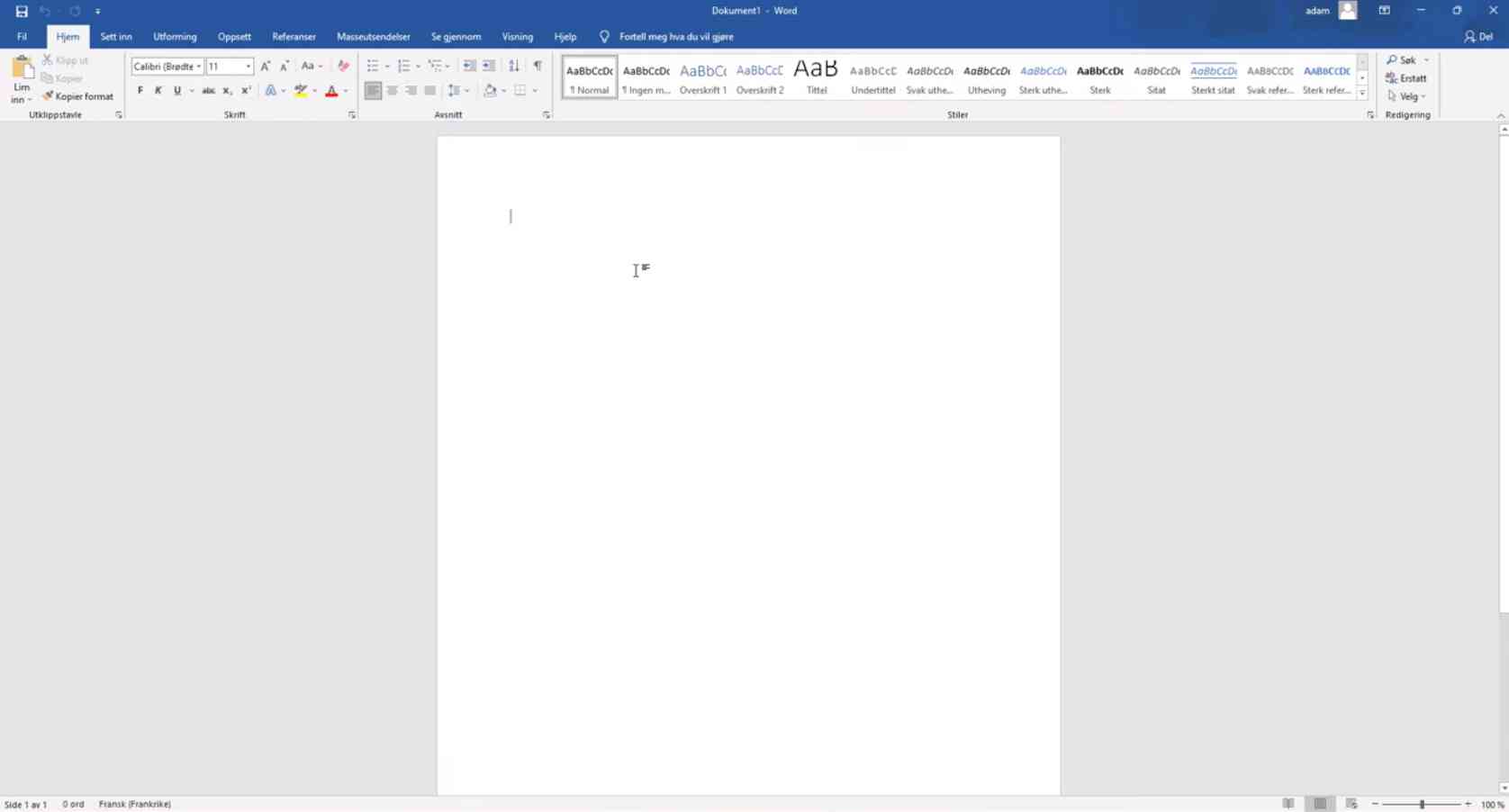The height and width of the screenshot is (812, 1509).
Task: Apply the text highlight color
Action: pos(301,91)
